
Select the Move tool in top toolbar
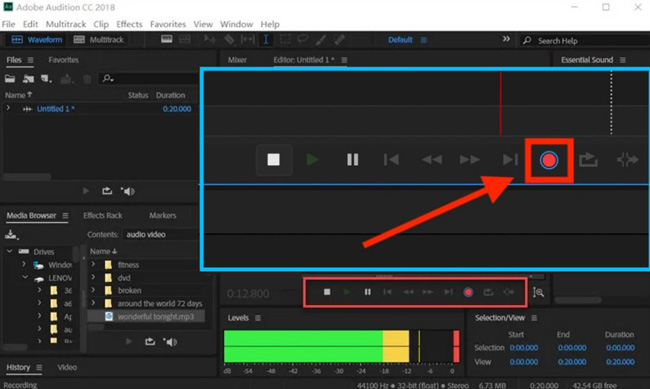click(x=209, y=39)
